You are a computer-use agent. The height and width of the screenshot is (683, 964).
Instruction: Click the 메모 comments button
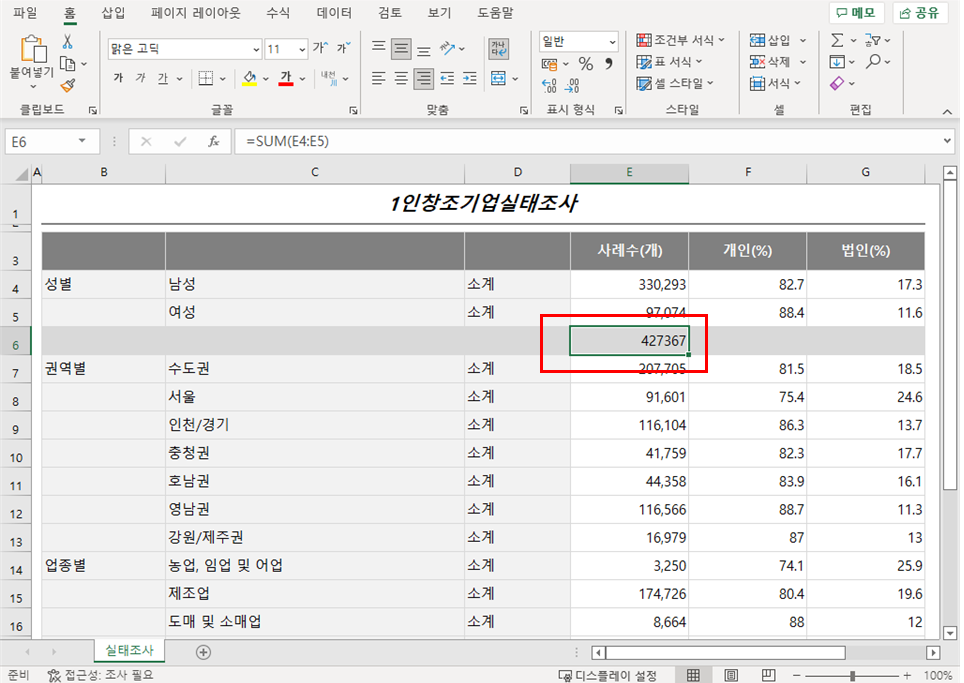(x=856, y=13)
